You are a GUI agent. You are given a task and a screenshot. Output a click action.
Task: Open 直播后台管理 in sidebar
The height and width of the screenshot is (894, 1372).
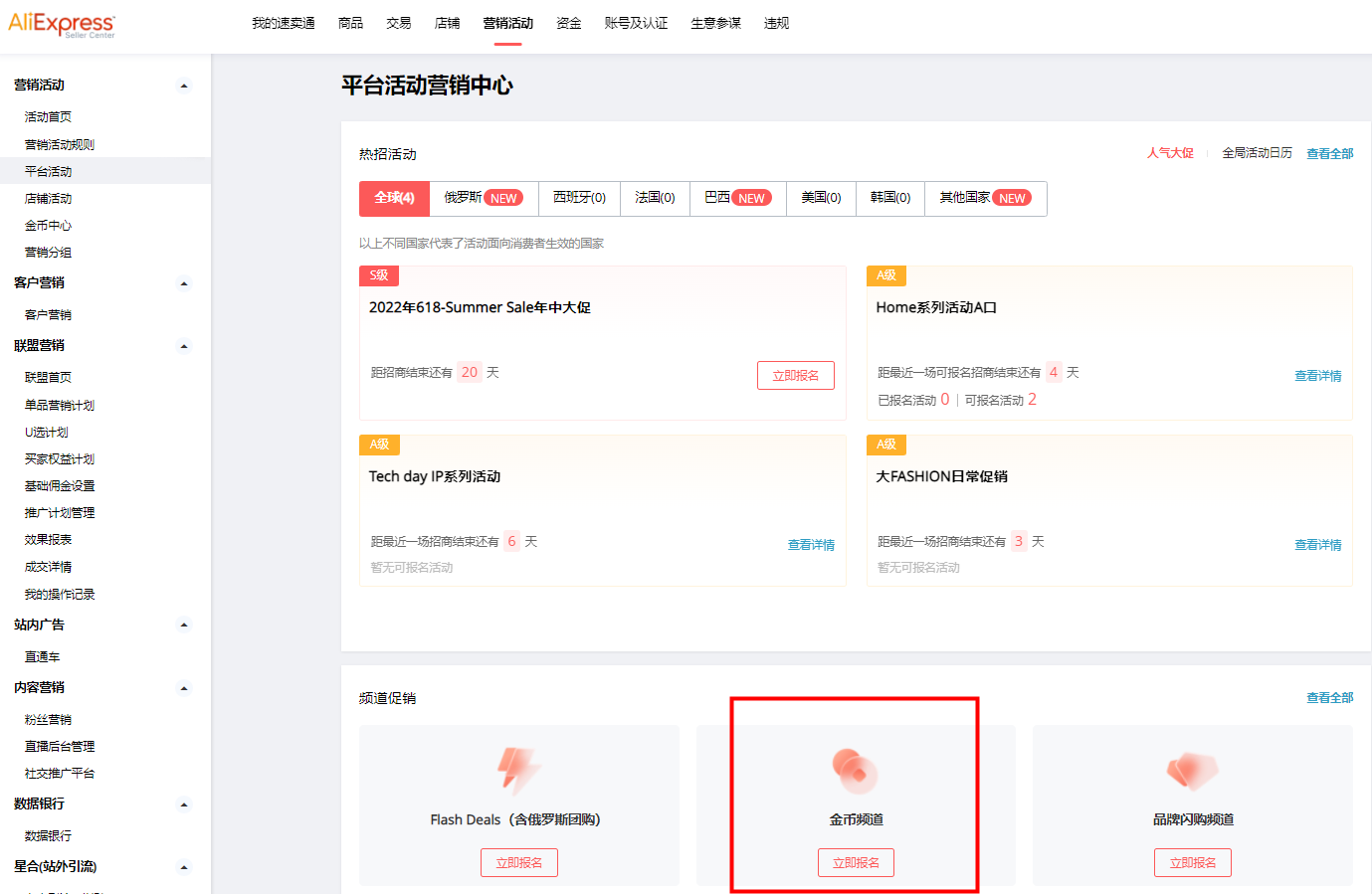tap(60, 747)
